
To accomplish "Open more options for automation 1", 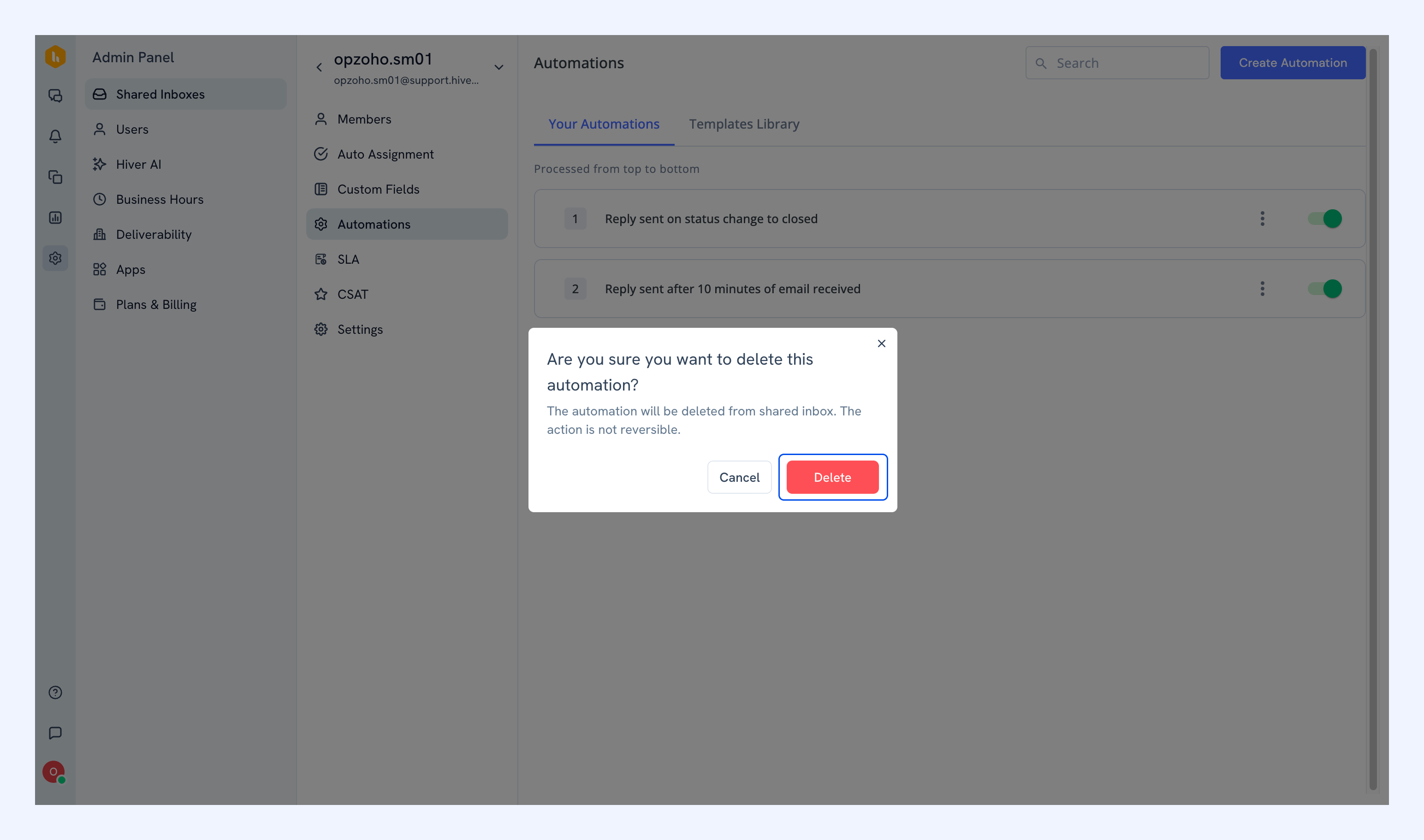I will [x=1262, y=219].
